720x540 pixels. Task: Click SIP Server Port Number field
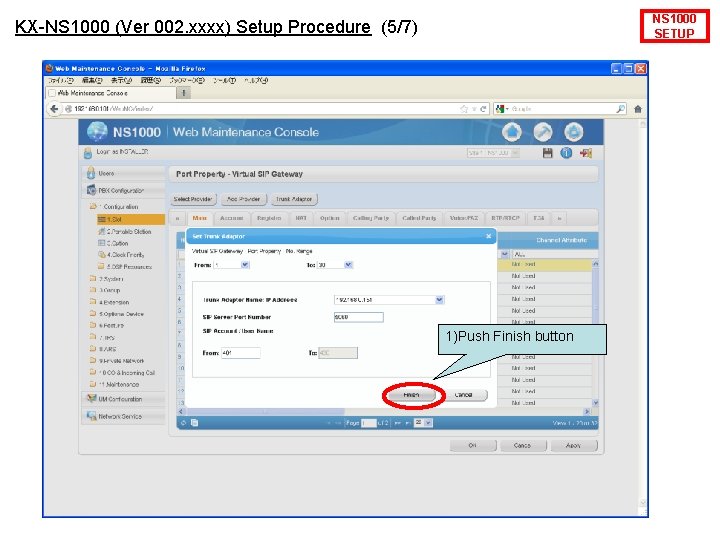tap(359, 317)
